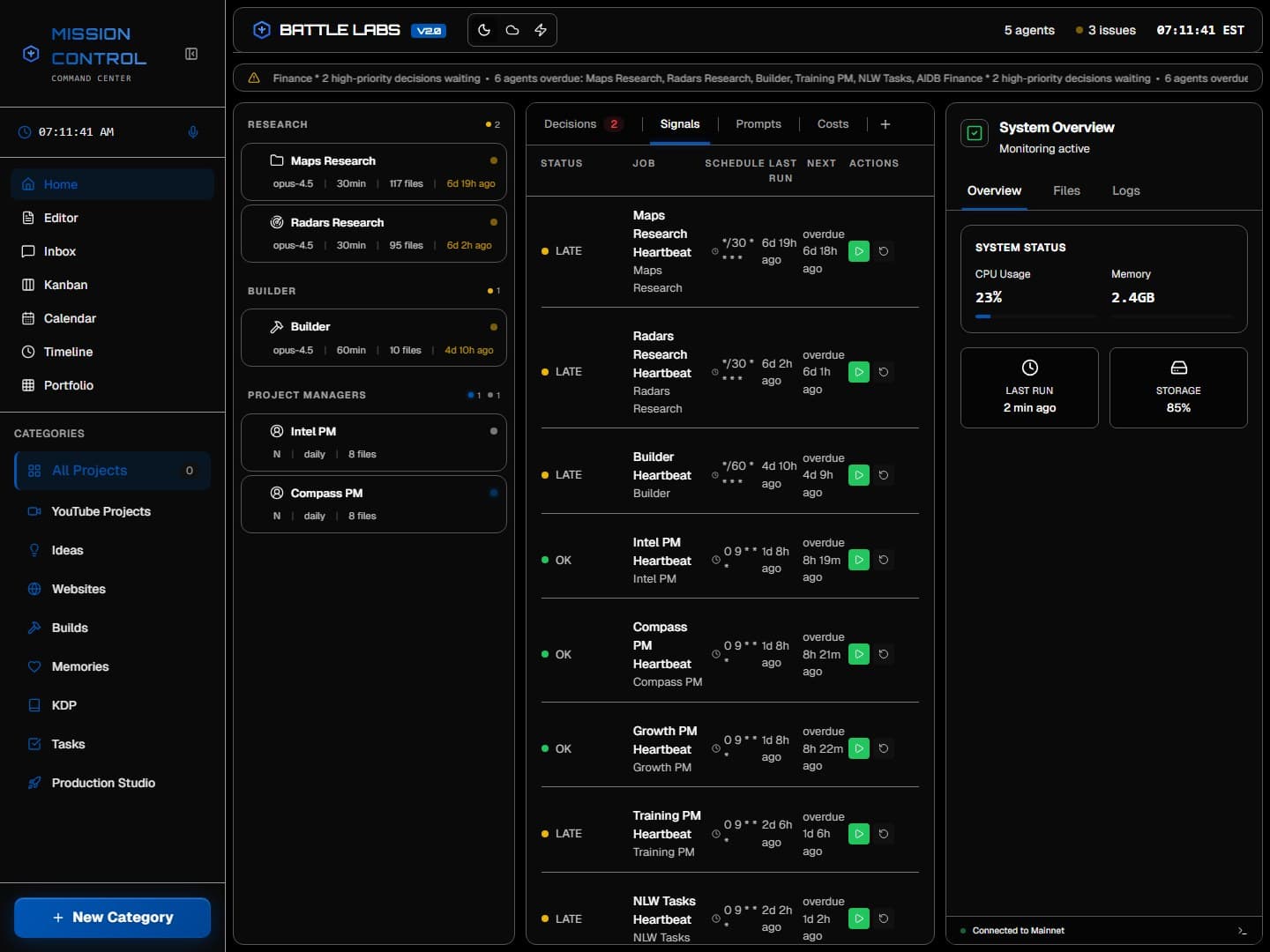Click the microphone icon beside the clock

click(193, 132)
